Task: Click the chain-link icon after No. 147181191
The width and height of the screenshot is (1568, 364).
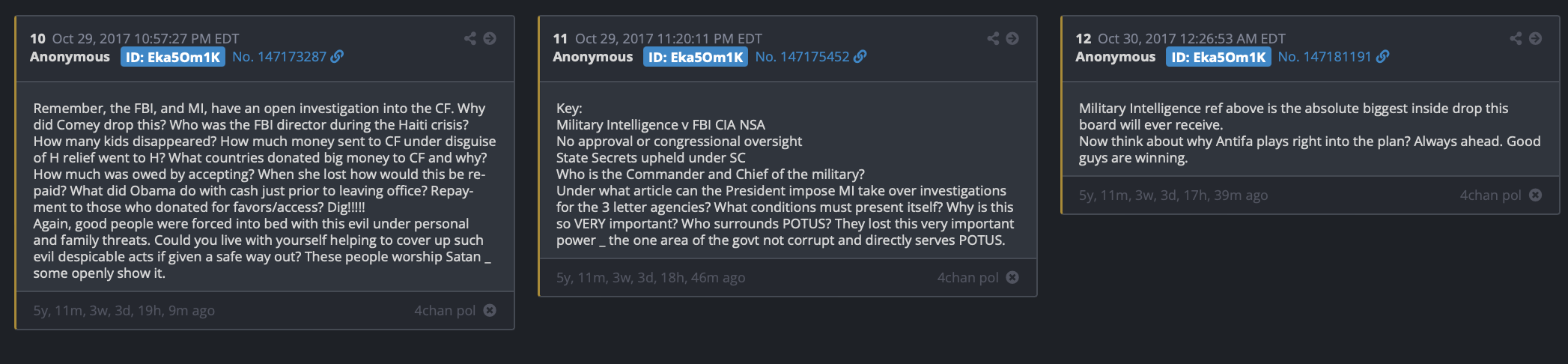Action: [1383, 56]
